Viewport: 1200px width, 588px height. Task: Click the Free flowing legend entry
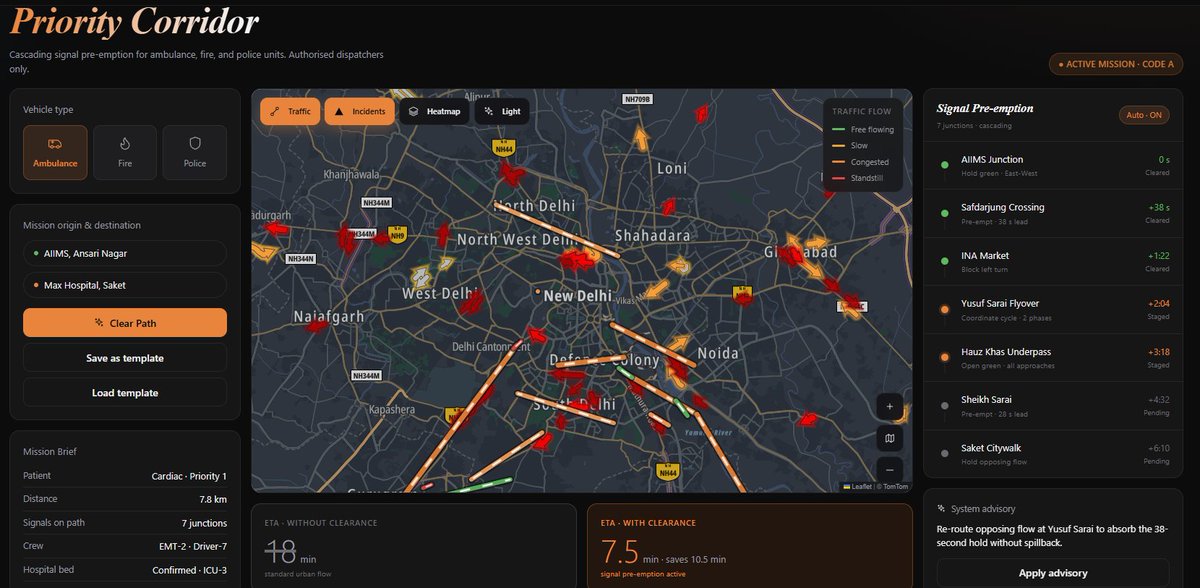pos(863,130)
